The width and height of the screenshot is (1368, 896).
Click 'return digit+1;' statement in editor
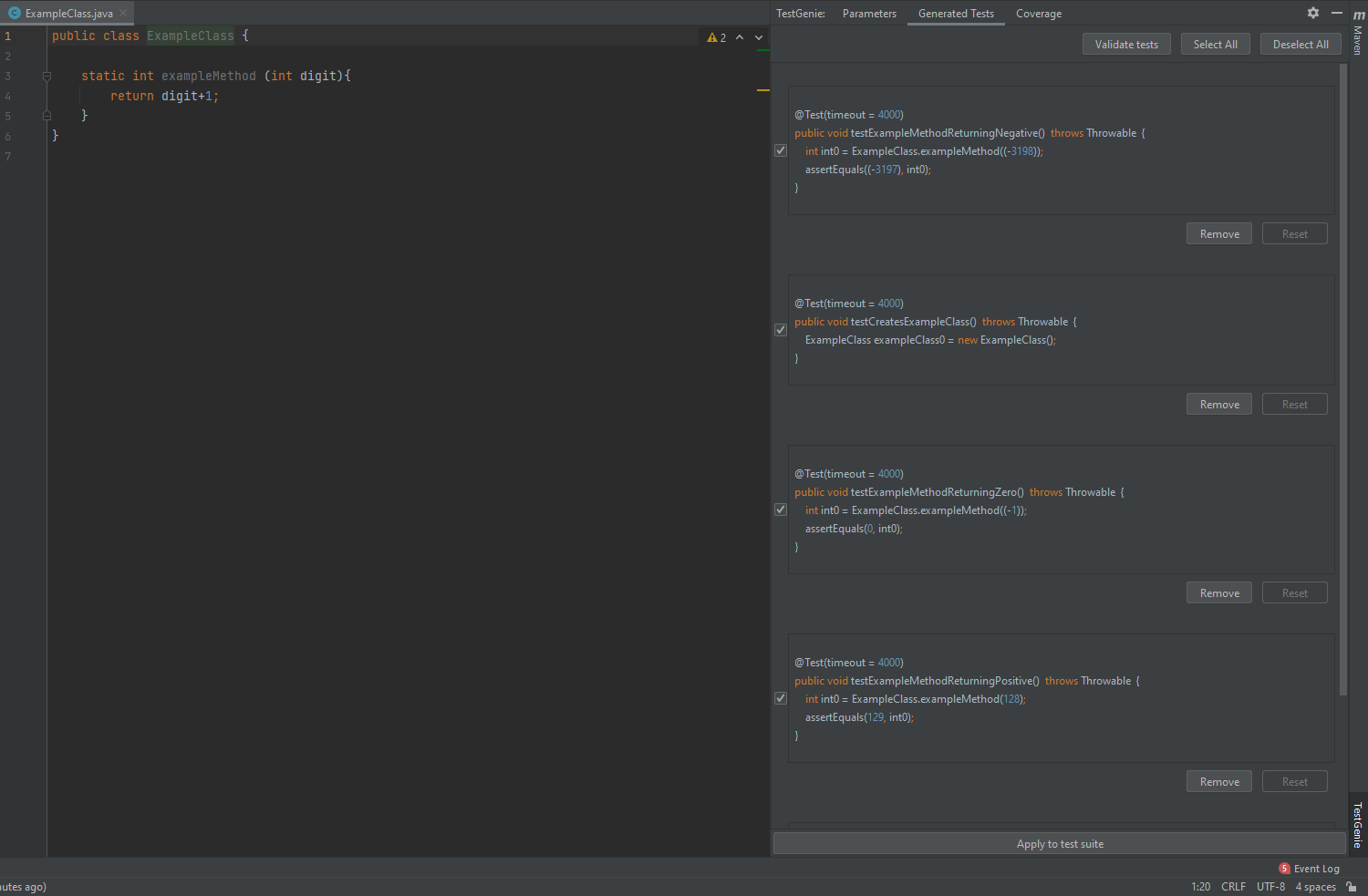pyautogui.click(x=164, y=96)
